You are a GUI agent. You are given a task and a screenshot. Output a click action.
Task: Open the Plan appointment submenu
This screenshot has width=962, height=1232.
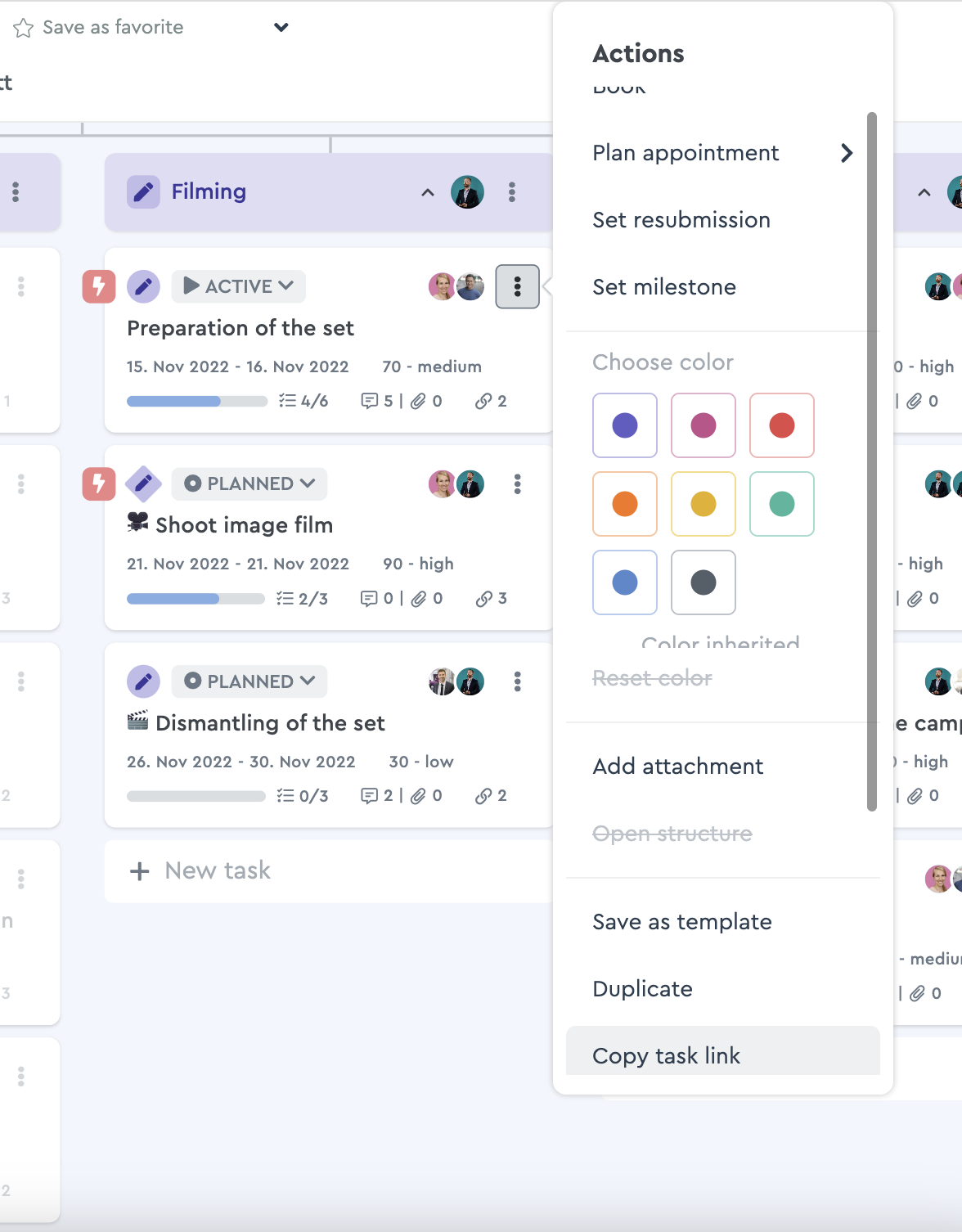point(723,153)
